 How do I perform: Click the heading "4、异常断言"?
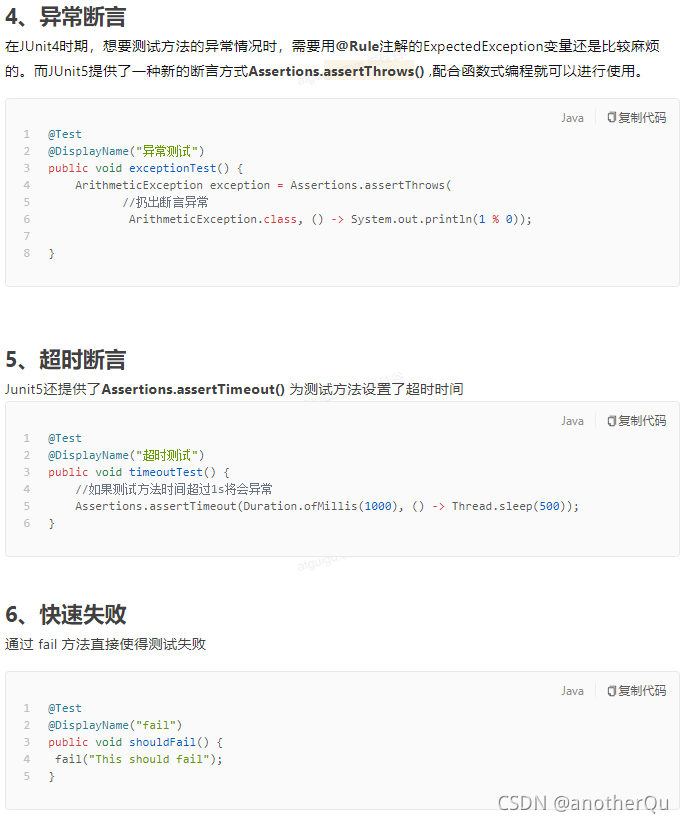click(x=66, y=17)
